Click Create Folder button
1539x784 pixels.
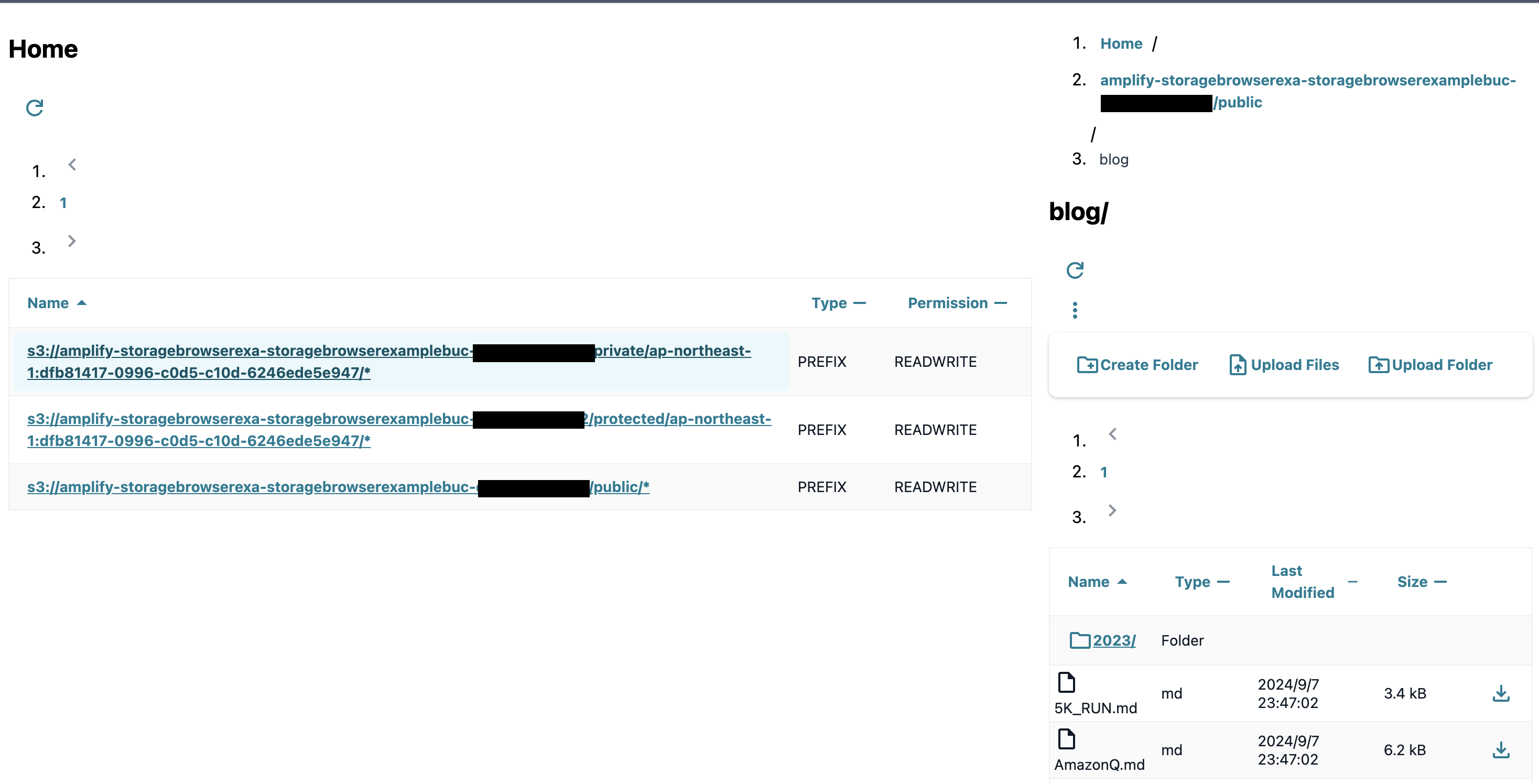(x=1137, y=365)
